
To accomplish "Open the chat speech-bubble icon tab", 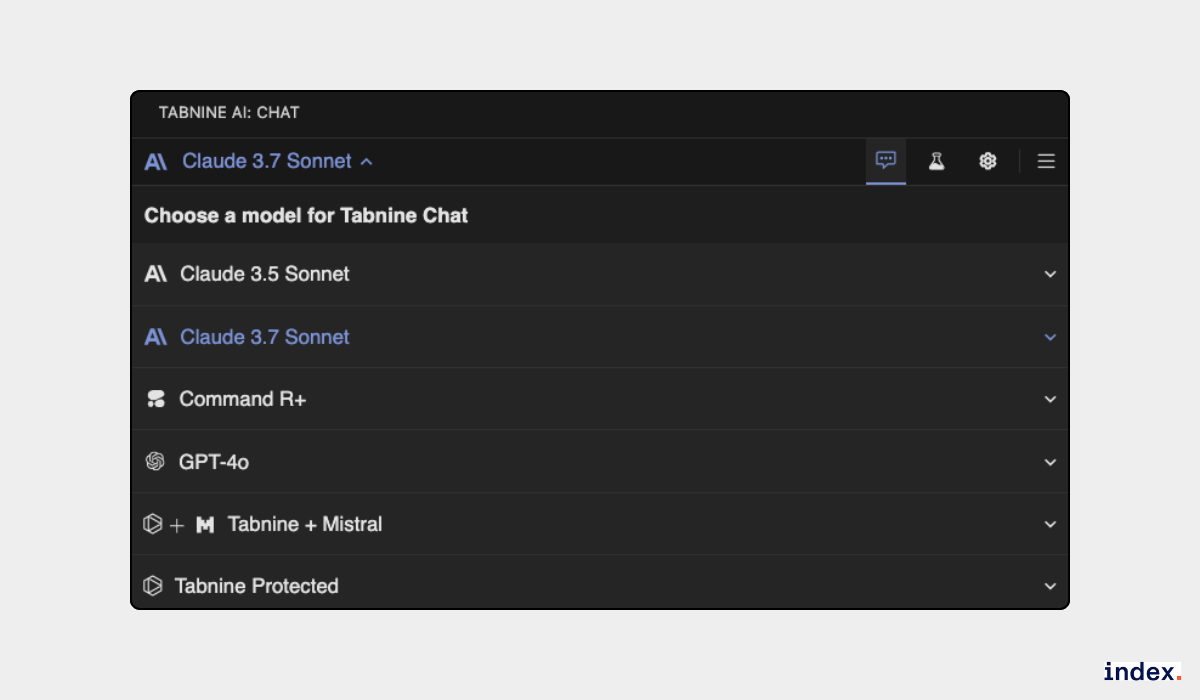I will pos(886,161).
